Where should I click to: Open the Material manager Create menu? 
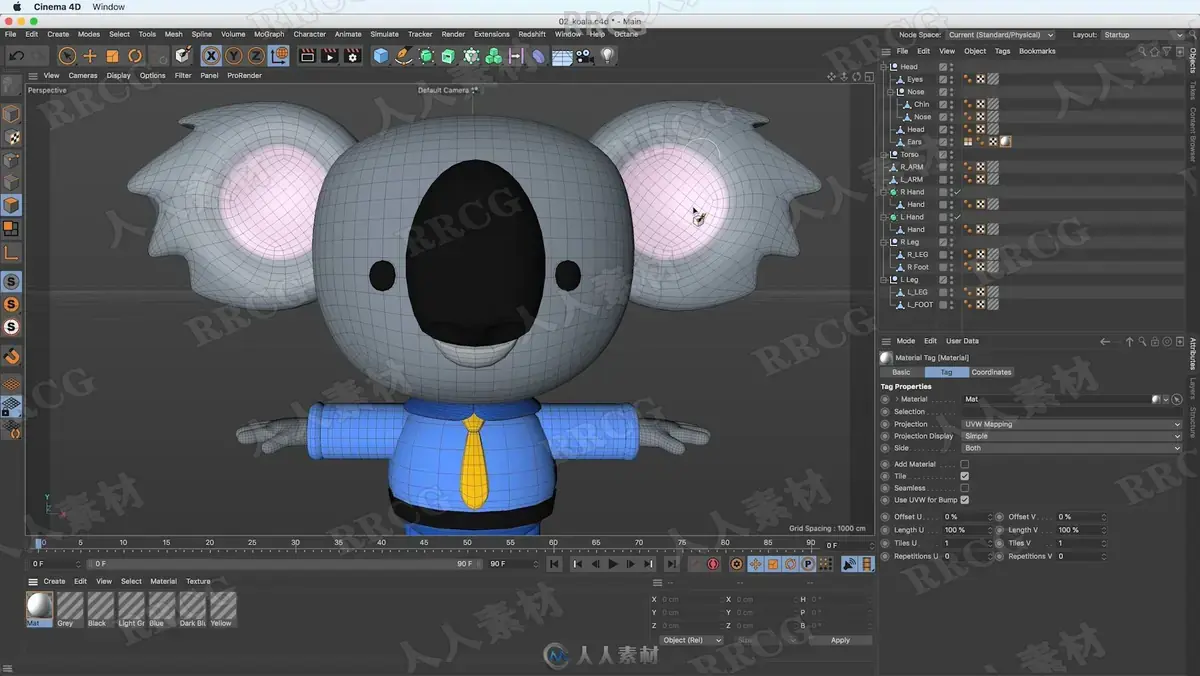click(54, 581)
